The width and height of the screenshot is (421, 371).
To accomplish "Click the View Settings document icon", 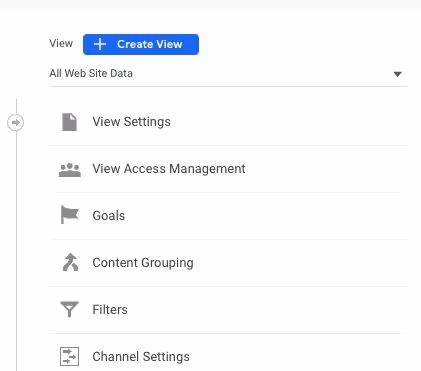I will pos(70,122).
